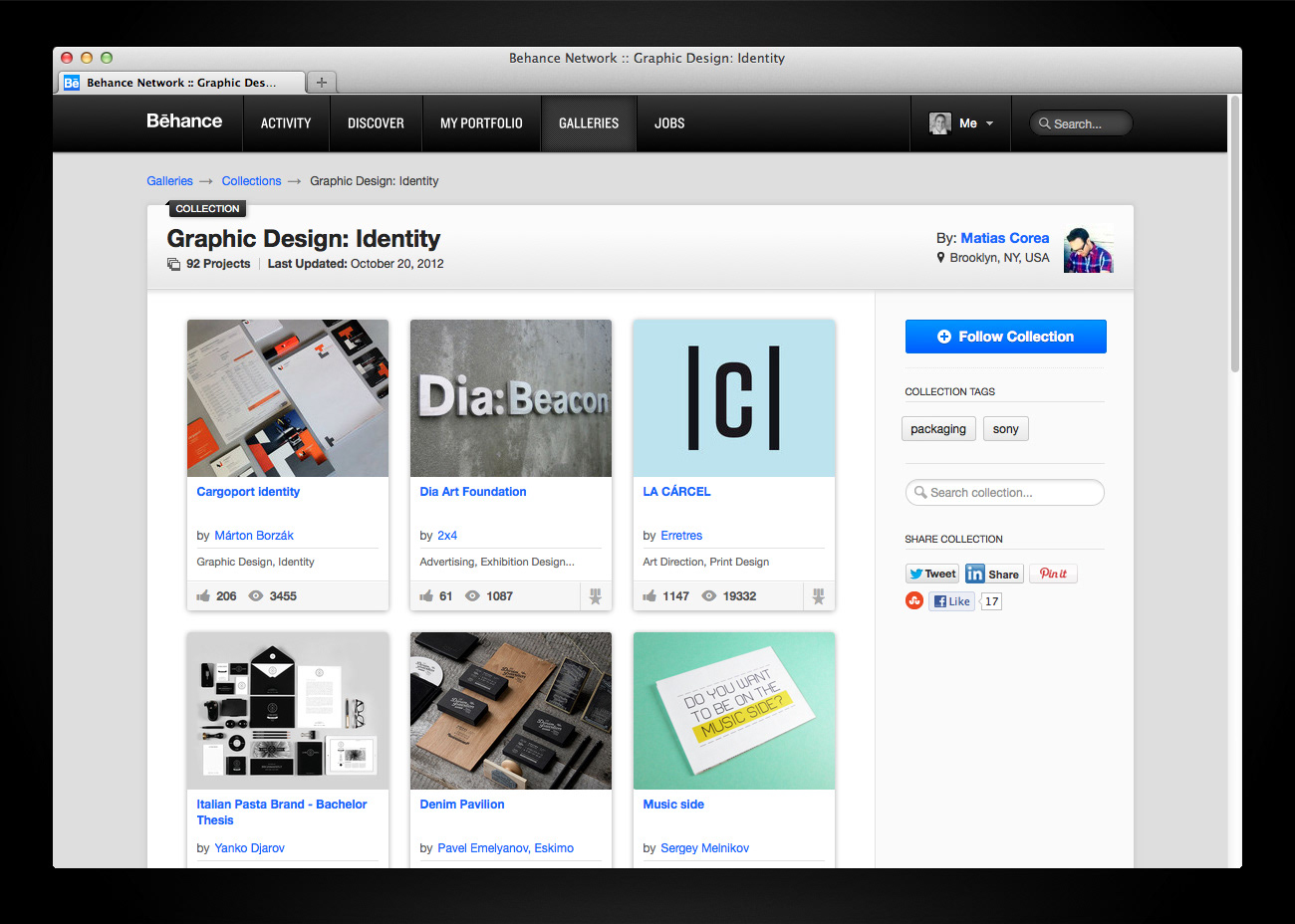This screenshot has width=1295, height=924.
Task: Open the Me account dropdown arrow
Action: tap(989, 123)
